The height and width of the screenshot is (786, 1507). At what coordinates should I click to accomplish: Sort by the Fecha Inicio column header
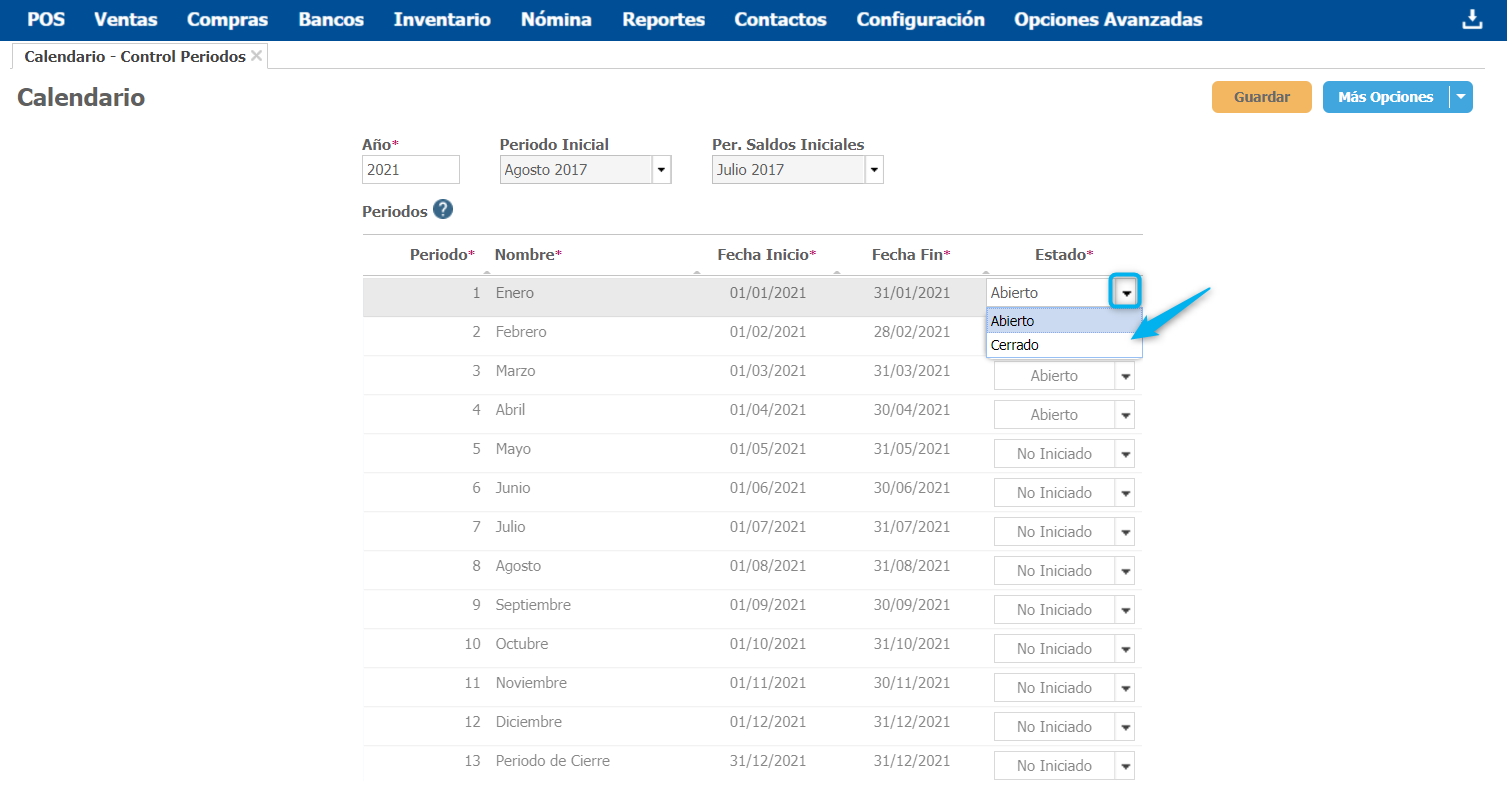(766, 255)
